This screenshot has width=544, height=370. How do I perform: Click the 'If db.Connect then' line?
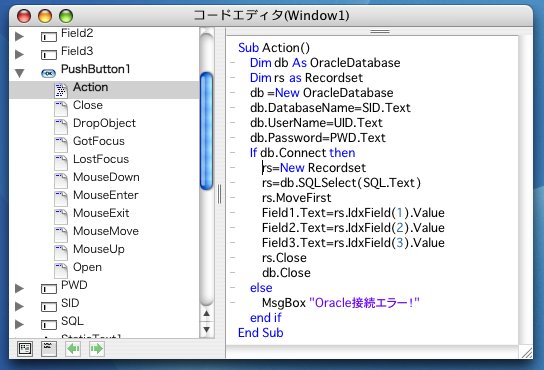(x=302, y=153)
